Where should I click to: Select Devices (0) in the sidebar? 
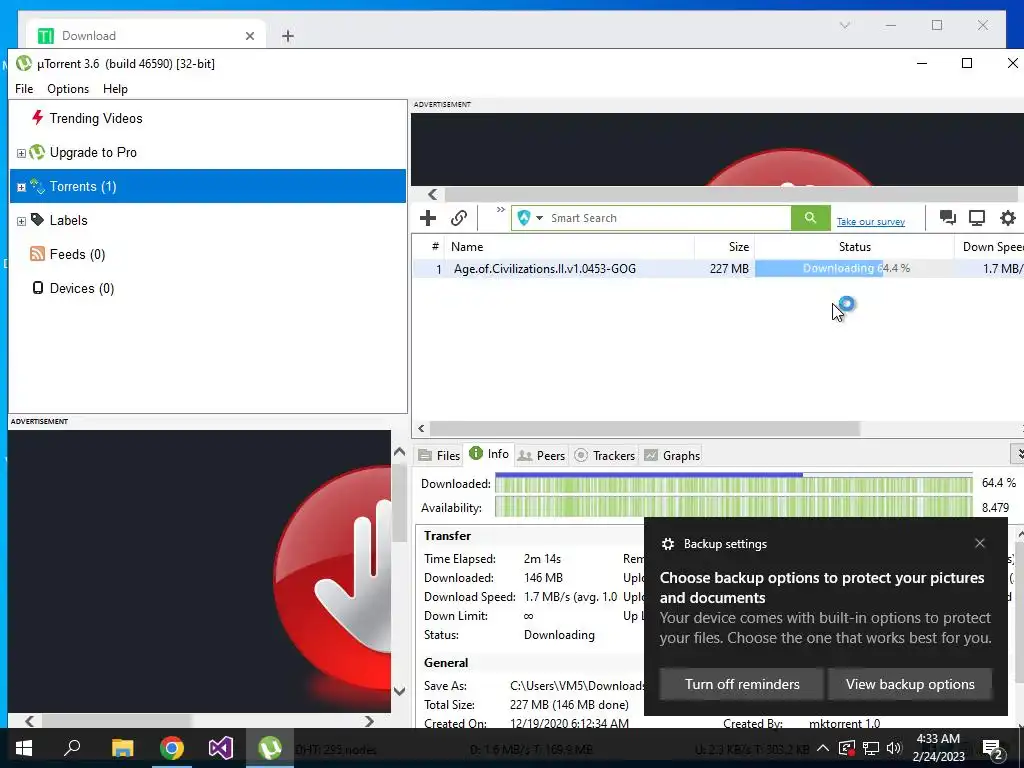82,288
